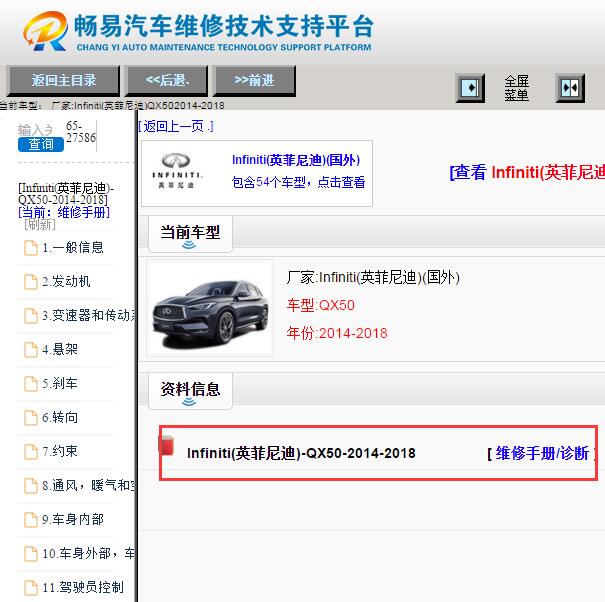The width and height of the screenshot is (605, 602).
Task: Click the 查看 Infiniti(英菲尼迪) link on the right
Action: [x=527, y=172]
